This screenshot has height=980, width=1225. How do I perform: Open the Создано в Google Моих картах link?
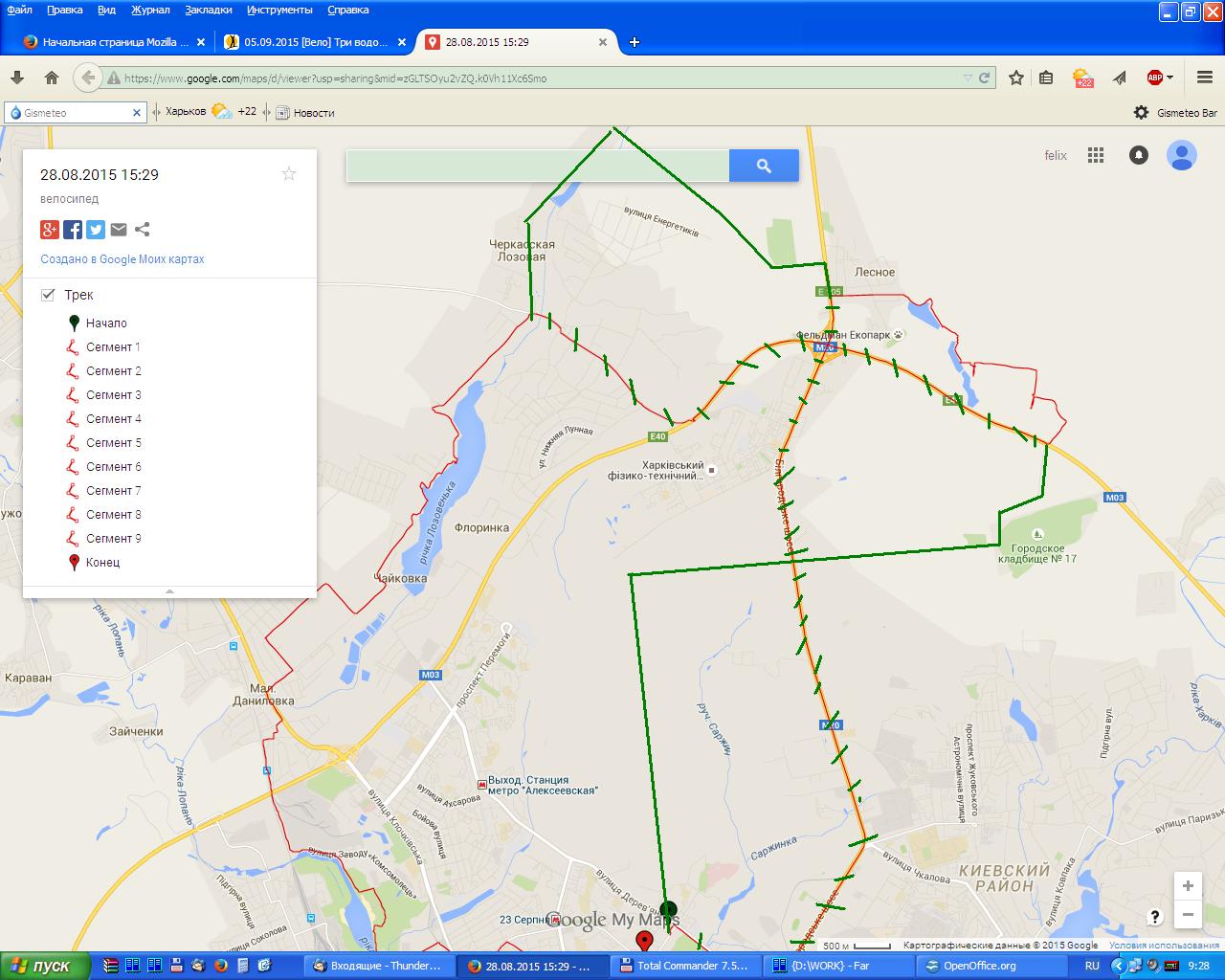click(x=122, y=259)
